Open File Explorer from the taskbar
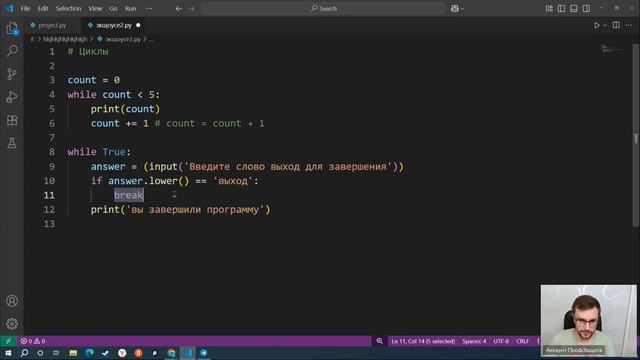640x360 pixels. click(73, 353)
